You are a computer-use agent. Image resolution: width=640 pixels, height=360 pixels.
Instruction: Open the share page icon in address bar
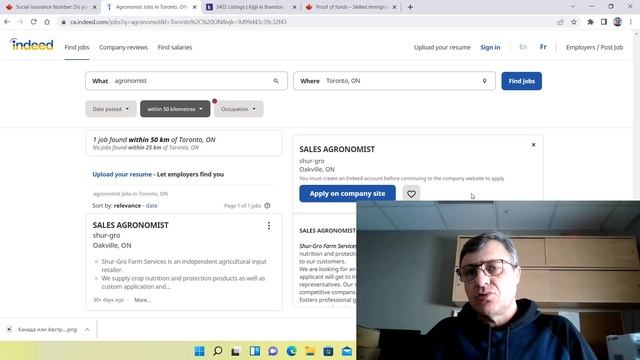(x=560, y=22)
